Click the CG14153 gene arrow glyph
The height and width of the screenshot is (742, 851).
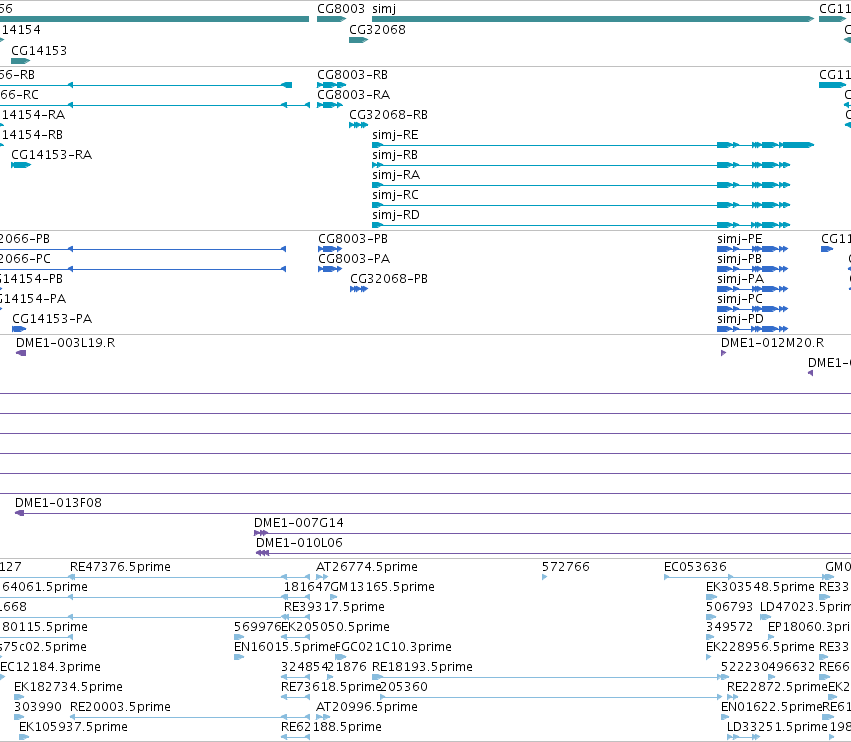coord(21,61)
